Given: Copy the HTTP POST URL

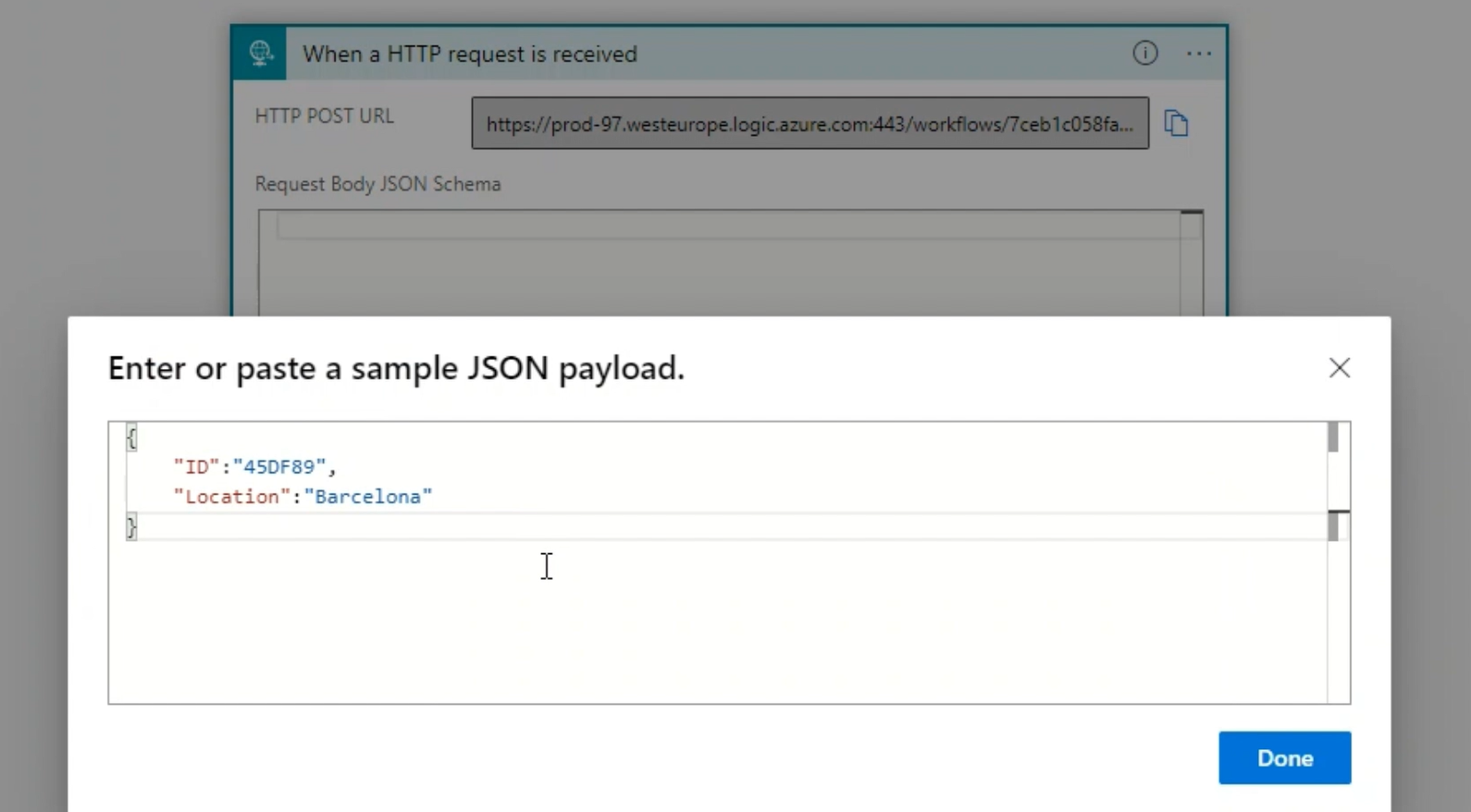Looking at the screenshot, I should tap(1176, 123).
